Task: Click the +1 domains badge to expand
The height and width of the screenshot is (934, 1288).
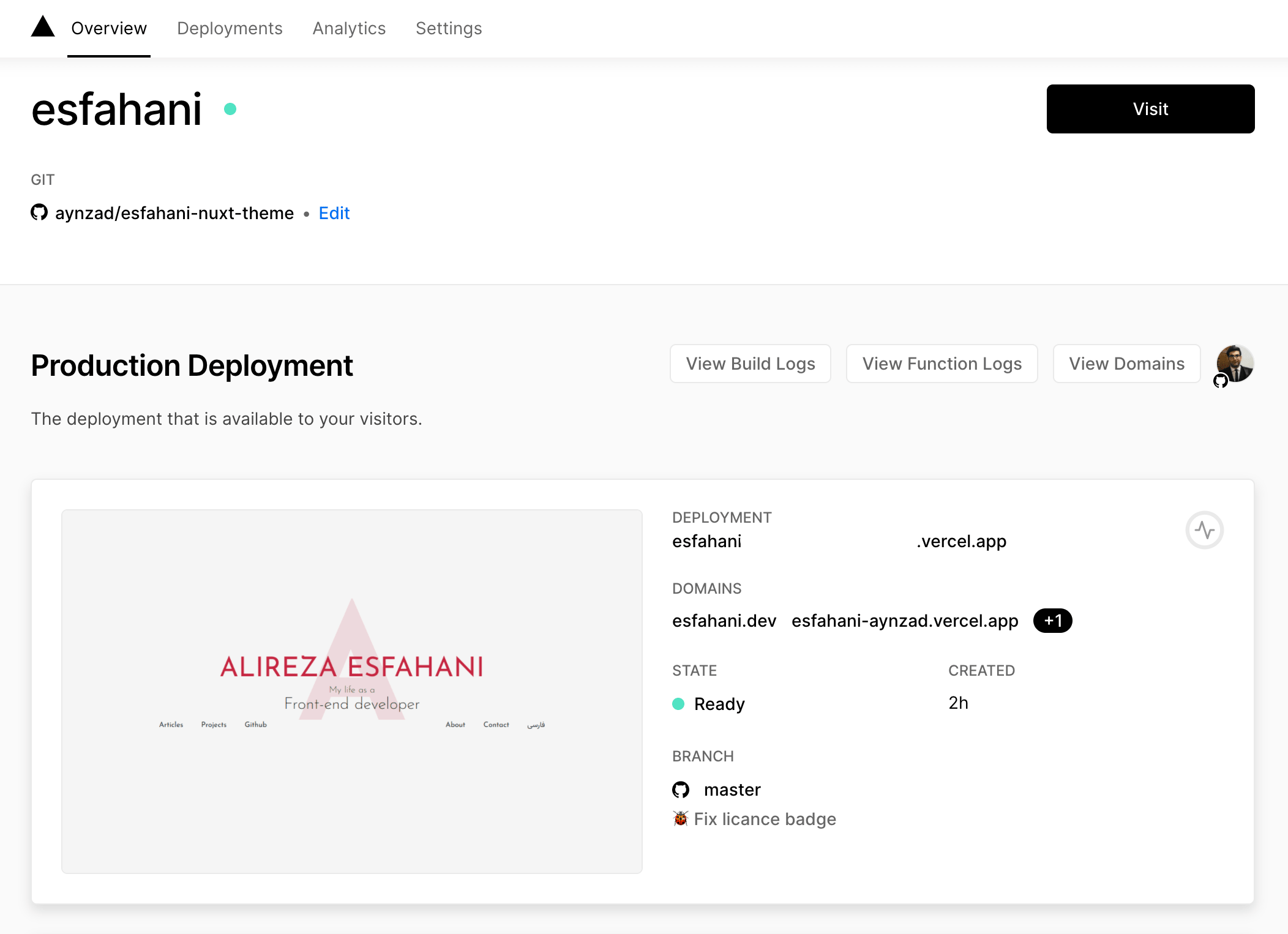Action: tap(1052, 620)
